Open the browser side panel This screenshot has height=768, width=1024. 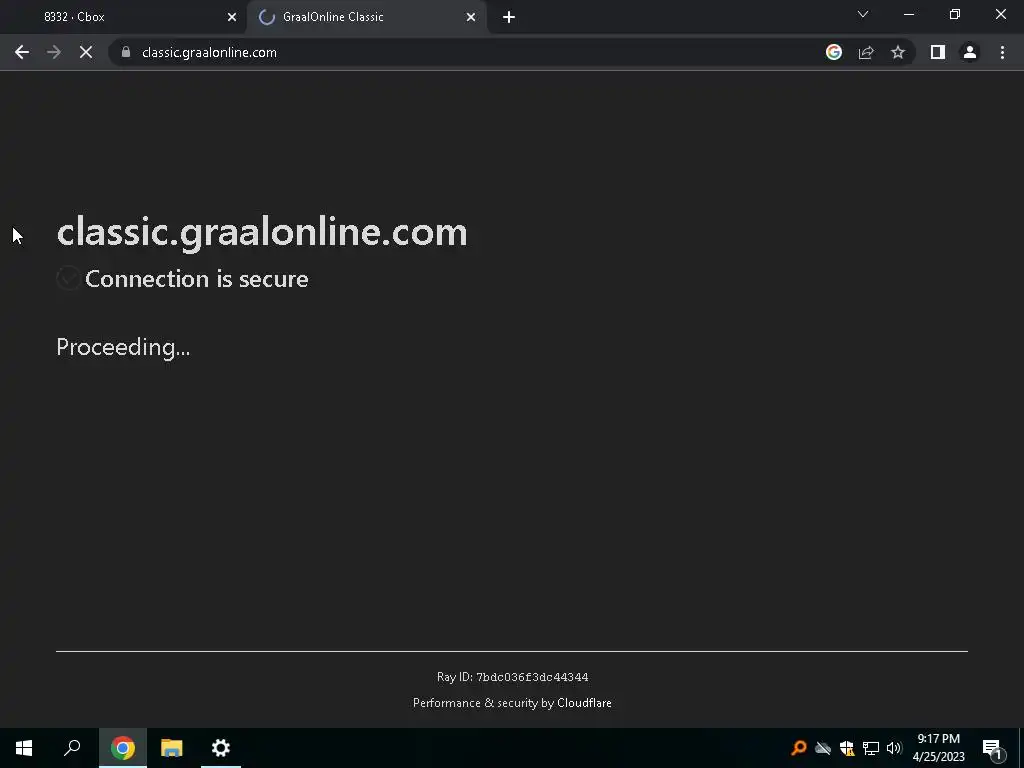938,52
